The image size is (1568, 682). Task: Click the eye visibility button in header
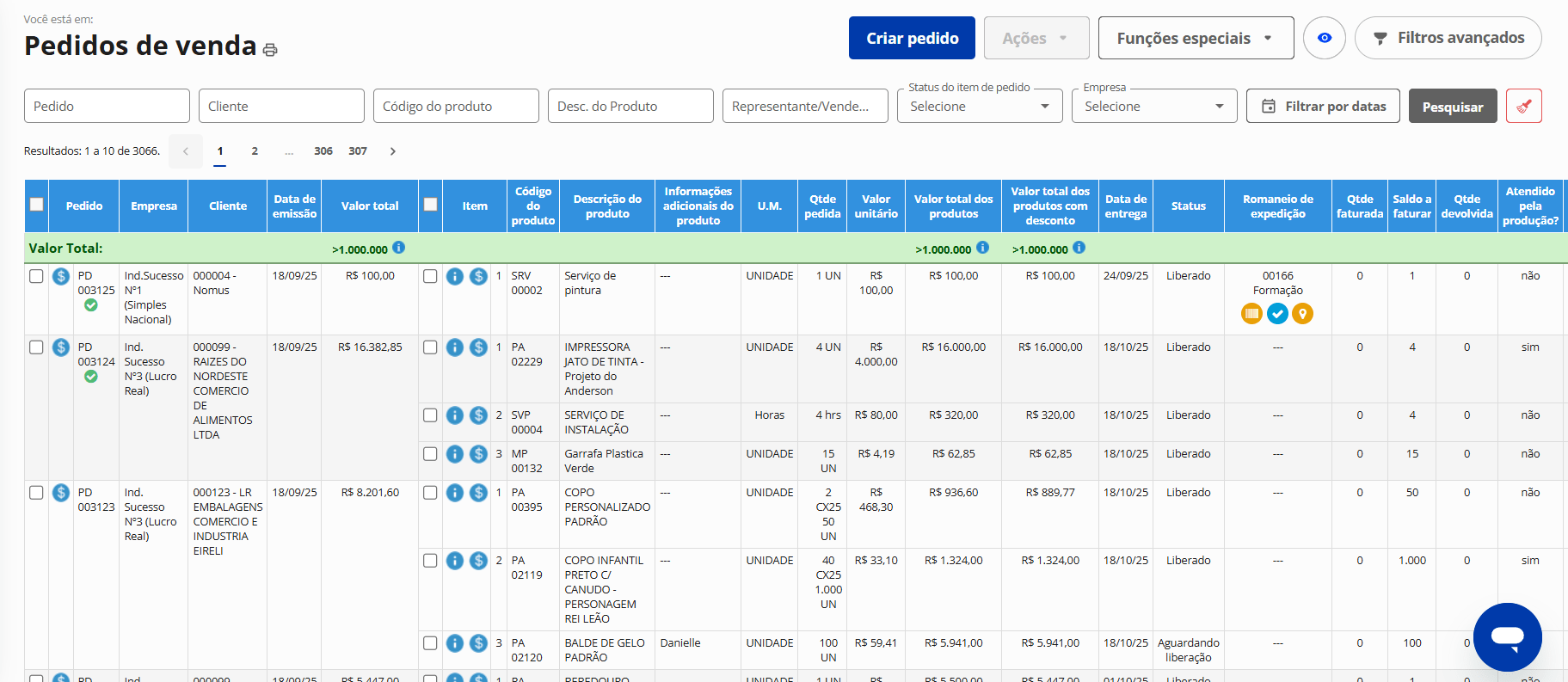[1324, 38]
